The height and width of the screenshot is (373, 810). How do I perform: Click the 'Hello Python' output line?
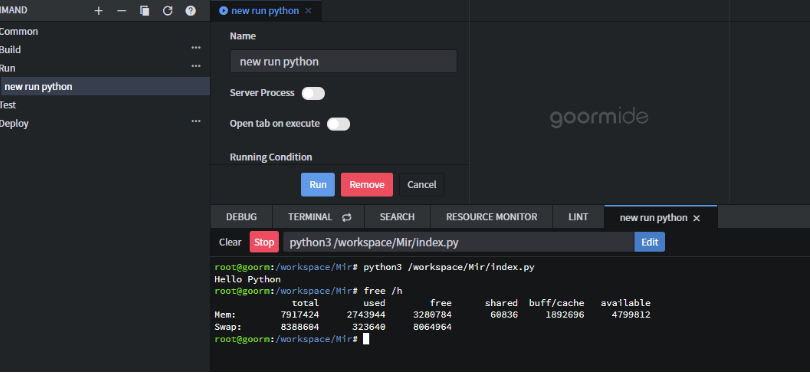[x=247, y=279]
